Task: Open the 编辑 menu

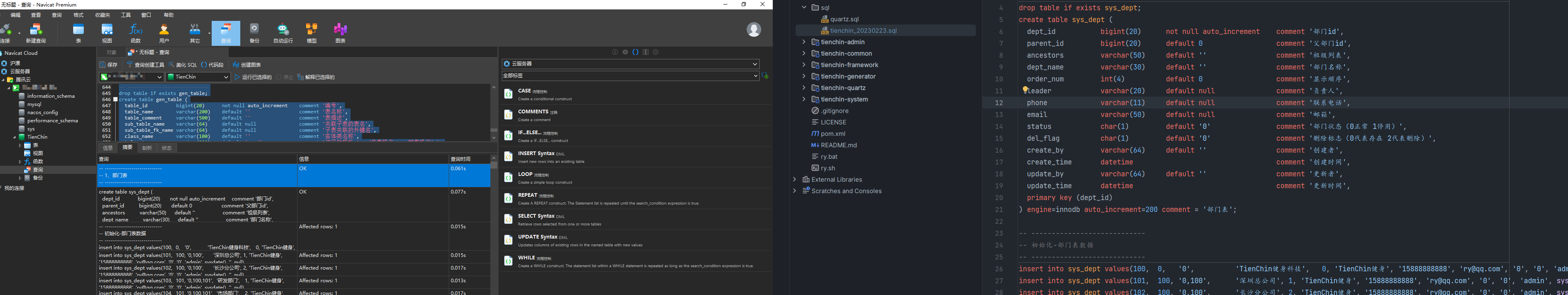Action: [x=16, y=15]
